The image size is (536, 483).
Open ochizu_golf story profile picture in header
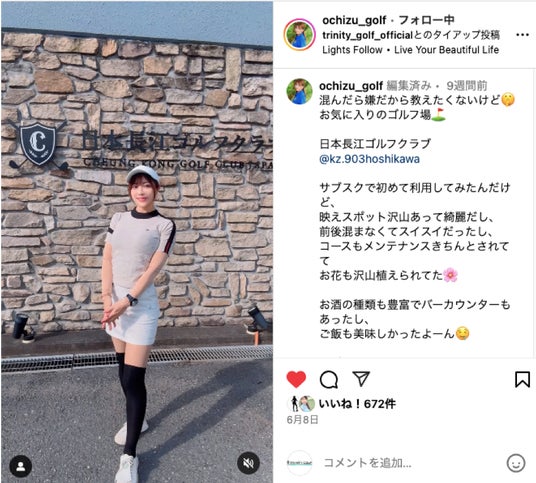(x=299, y=35)
